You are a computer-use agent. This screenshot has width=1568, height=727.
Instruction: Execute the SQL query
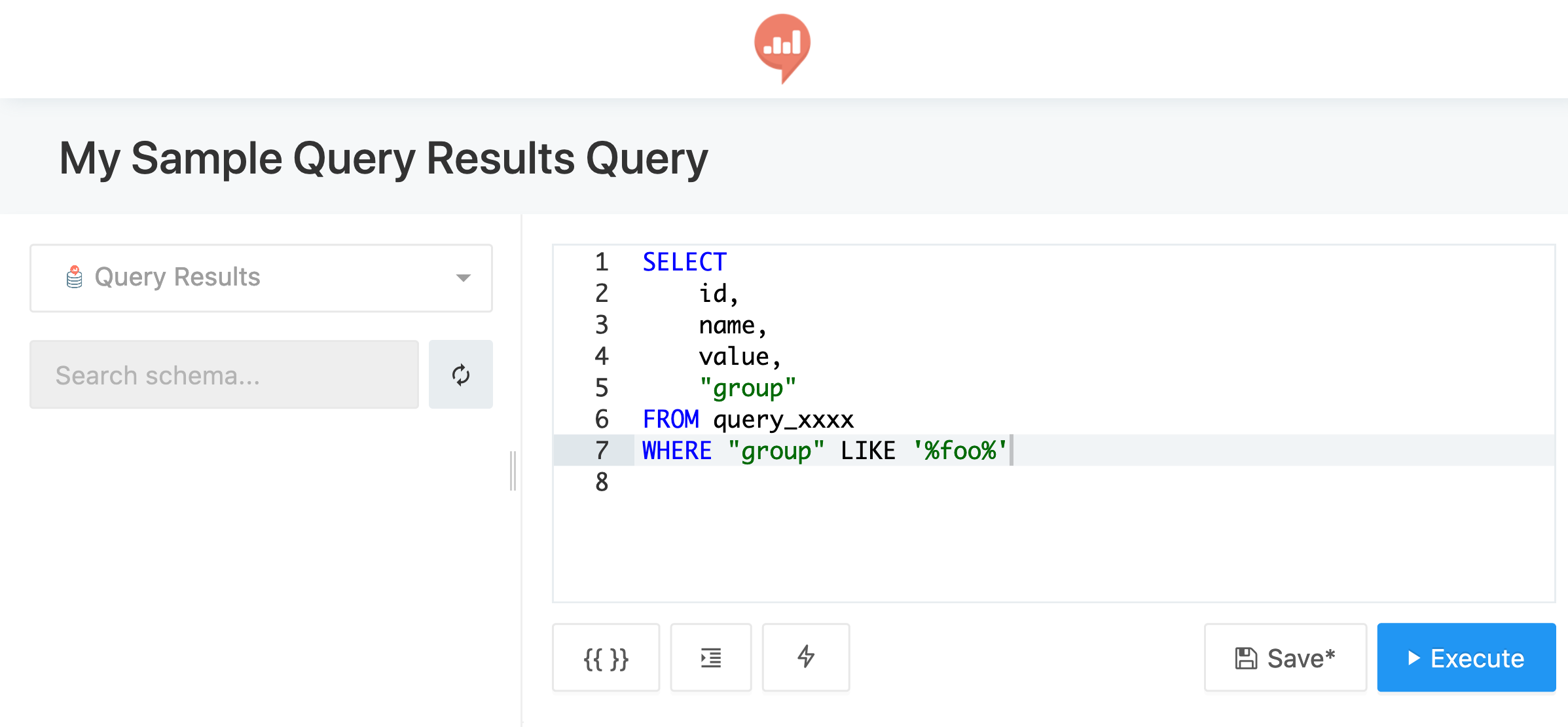(1461, 658)
